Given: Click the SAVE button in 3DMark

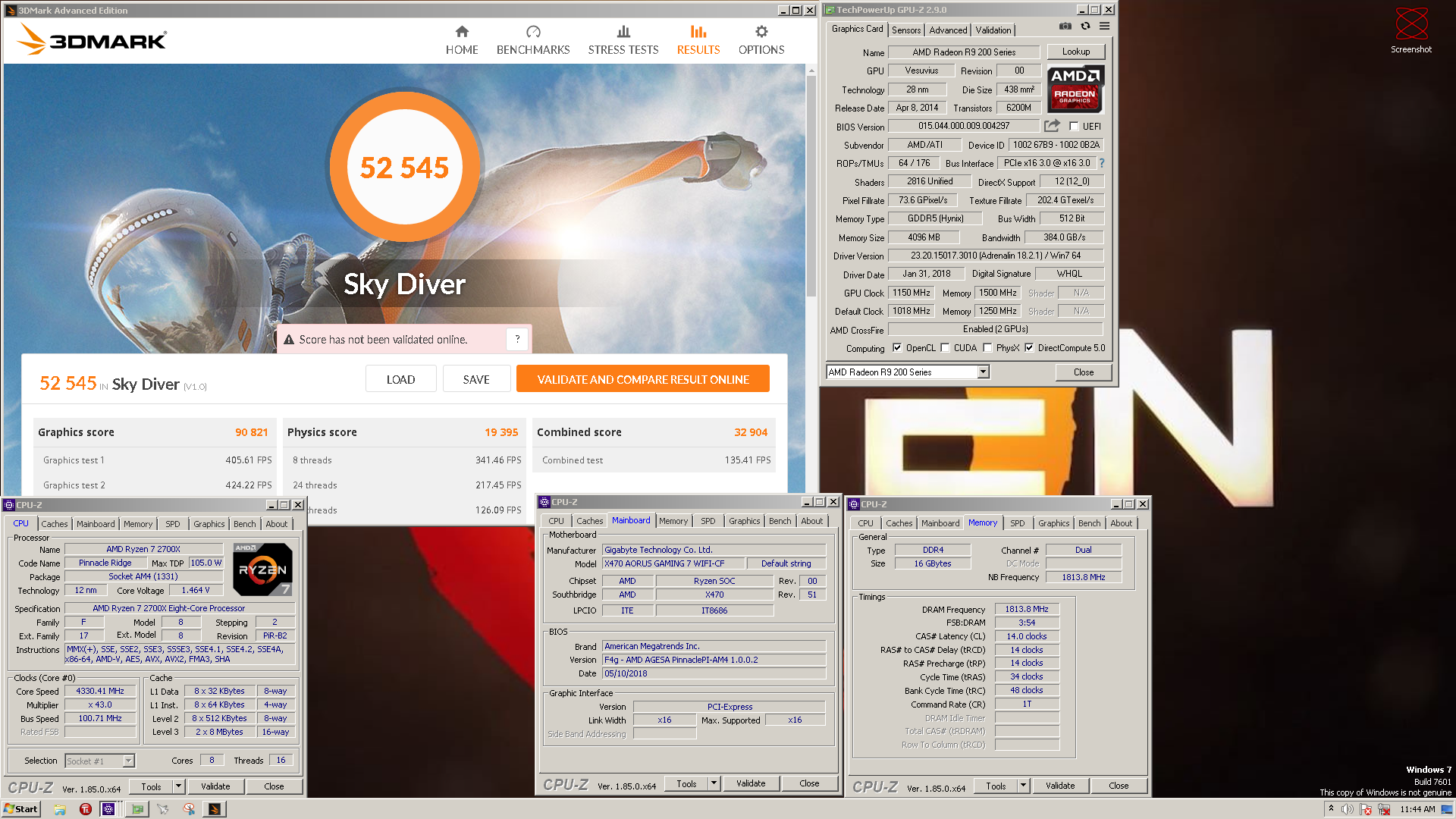Looking at the screenshot, I should pyautogui.click(x=476, y=379).
